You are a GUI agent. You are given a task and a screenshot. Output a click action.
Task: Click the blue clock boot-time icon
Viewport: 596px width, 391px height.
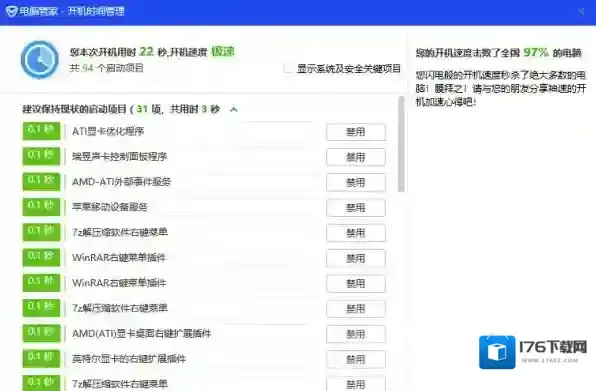tap(40, 60)
